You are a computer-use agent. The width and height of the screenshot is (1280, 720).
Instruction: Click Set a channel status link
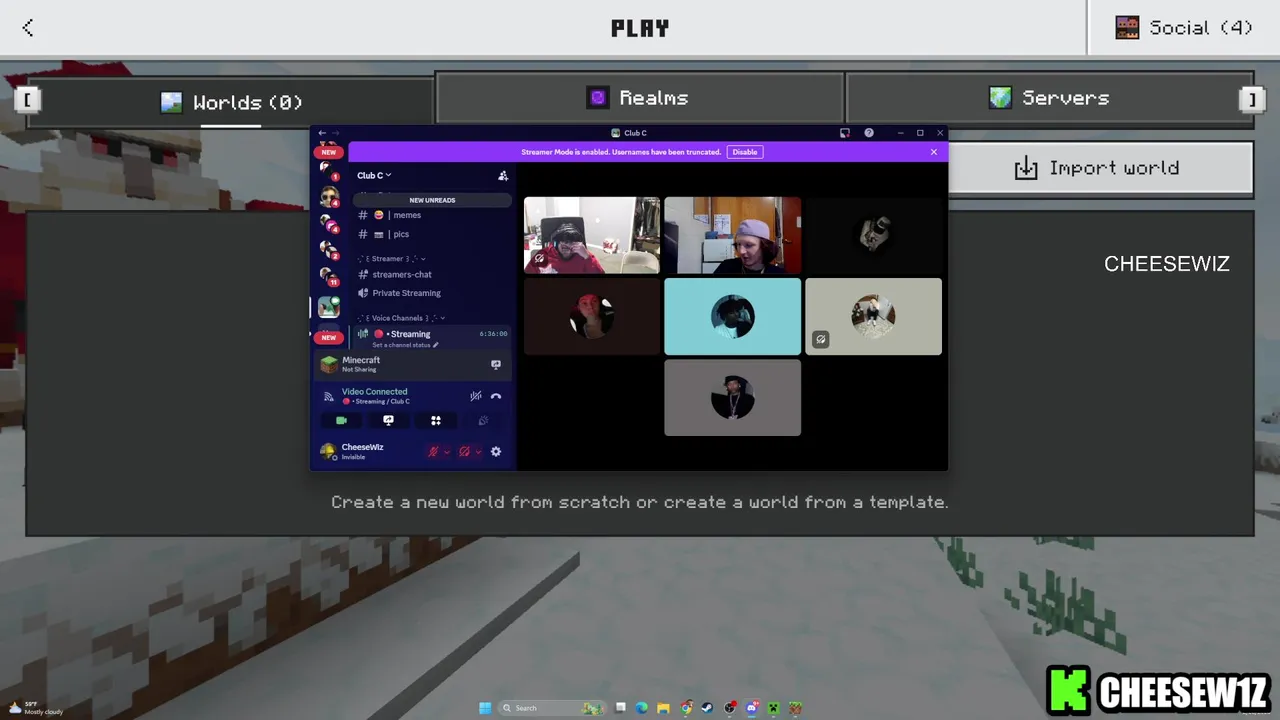click(404, 345)
